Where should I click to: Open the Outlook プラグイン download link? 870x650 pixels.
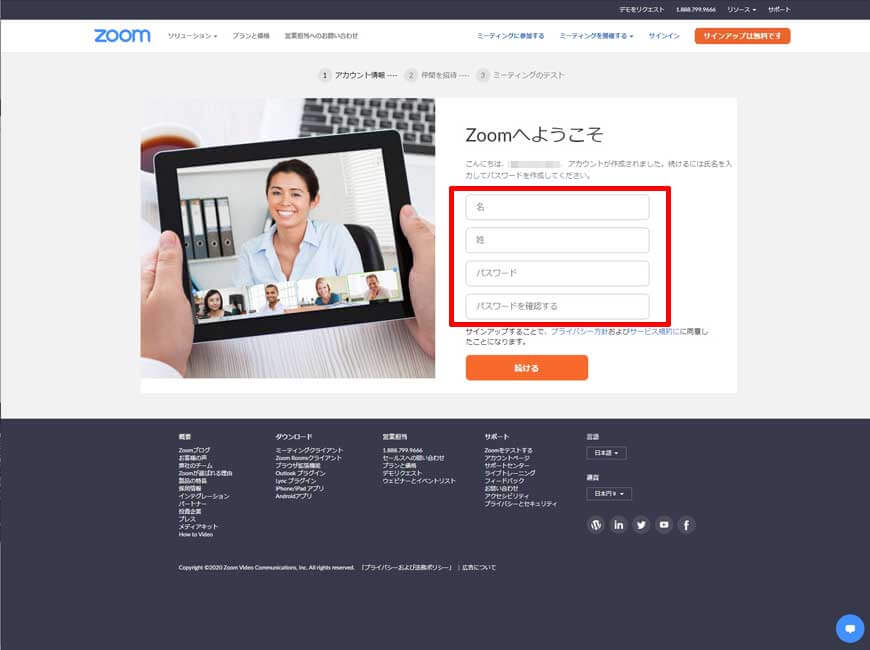click(300, 473)
